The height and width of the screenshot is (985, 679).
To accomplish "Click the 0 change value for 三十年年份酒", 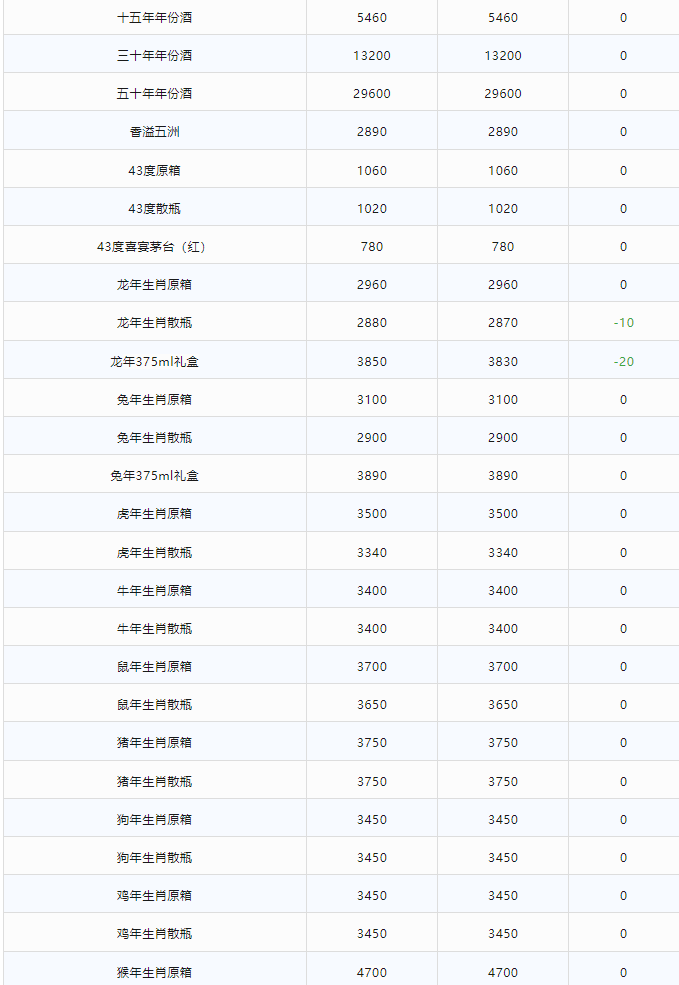I will [624, 55].
